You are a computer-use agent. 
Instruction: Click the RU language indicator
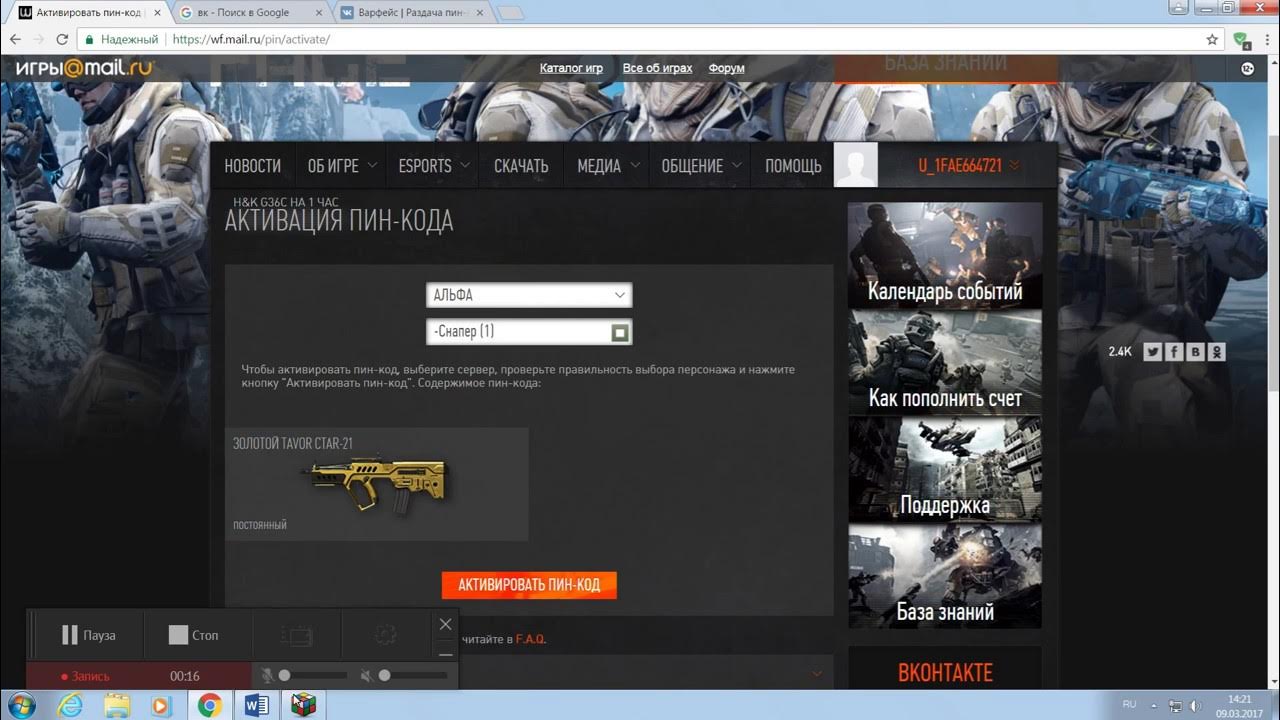pos(1129,704)
